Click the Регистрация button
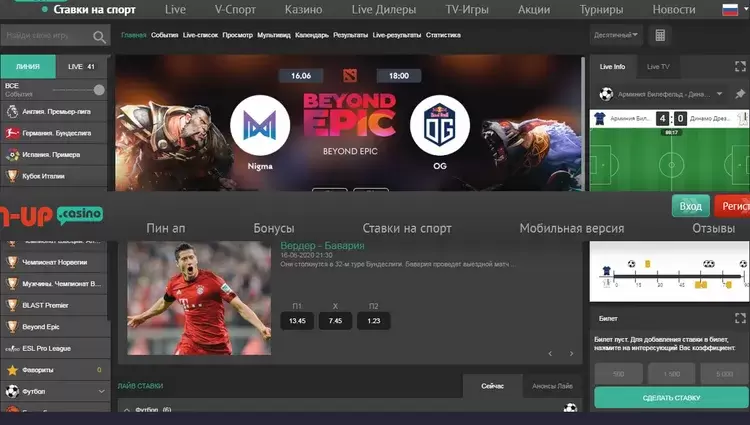 (732, 206)
